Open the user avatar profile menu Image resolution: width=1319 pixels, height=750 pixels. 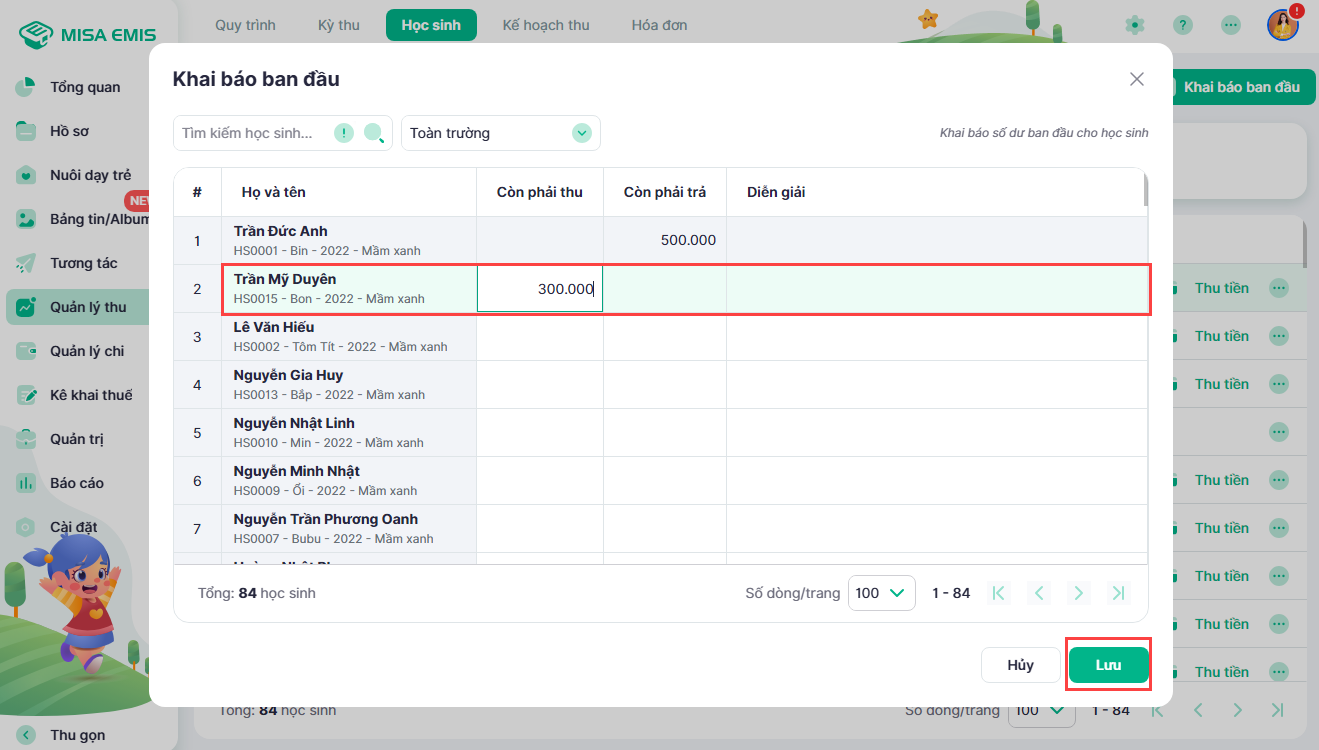coord(1282,25)
